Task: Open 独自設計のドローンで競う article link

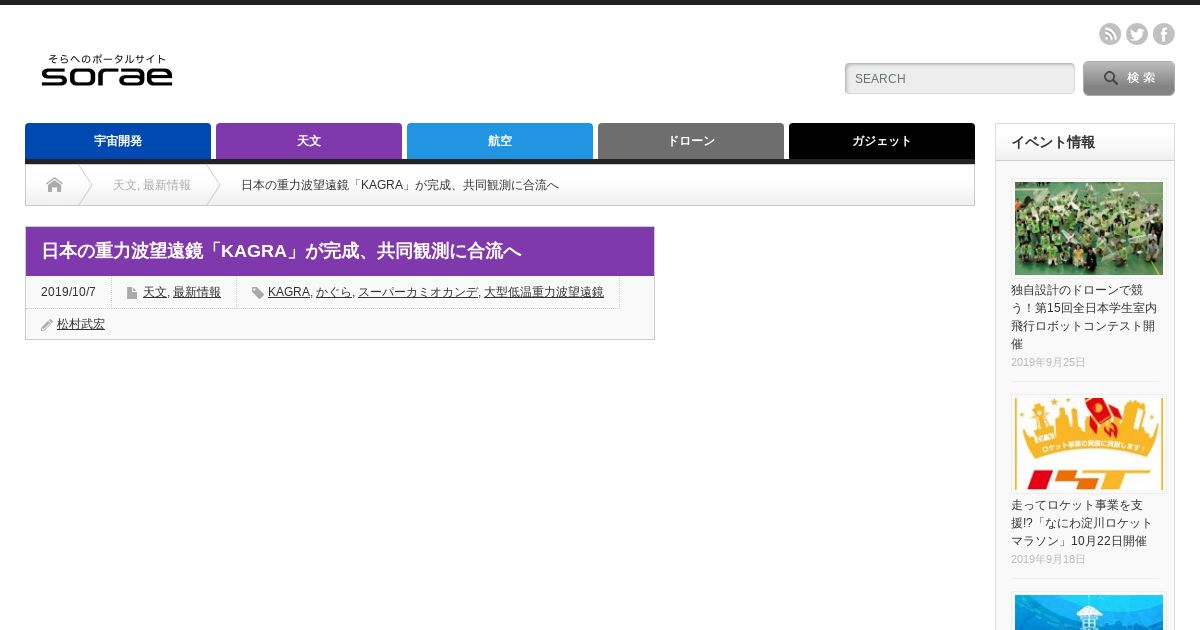Action: click(x=1084, y=317)
